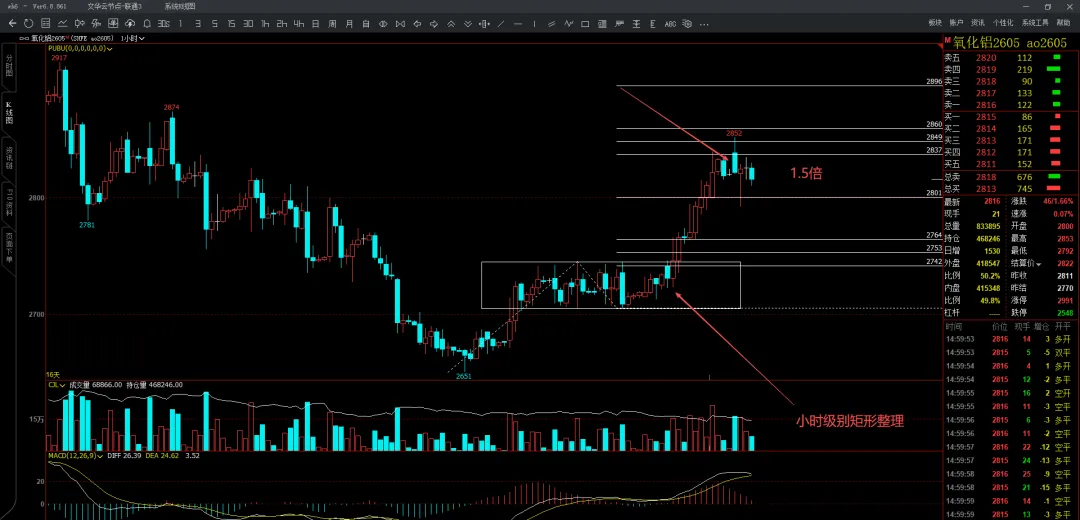This screenshot has height=520, width=1080.
Task: Click the bowtie-shaped toolbar icon
Action: (x=400, y=23)
